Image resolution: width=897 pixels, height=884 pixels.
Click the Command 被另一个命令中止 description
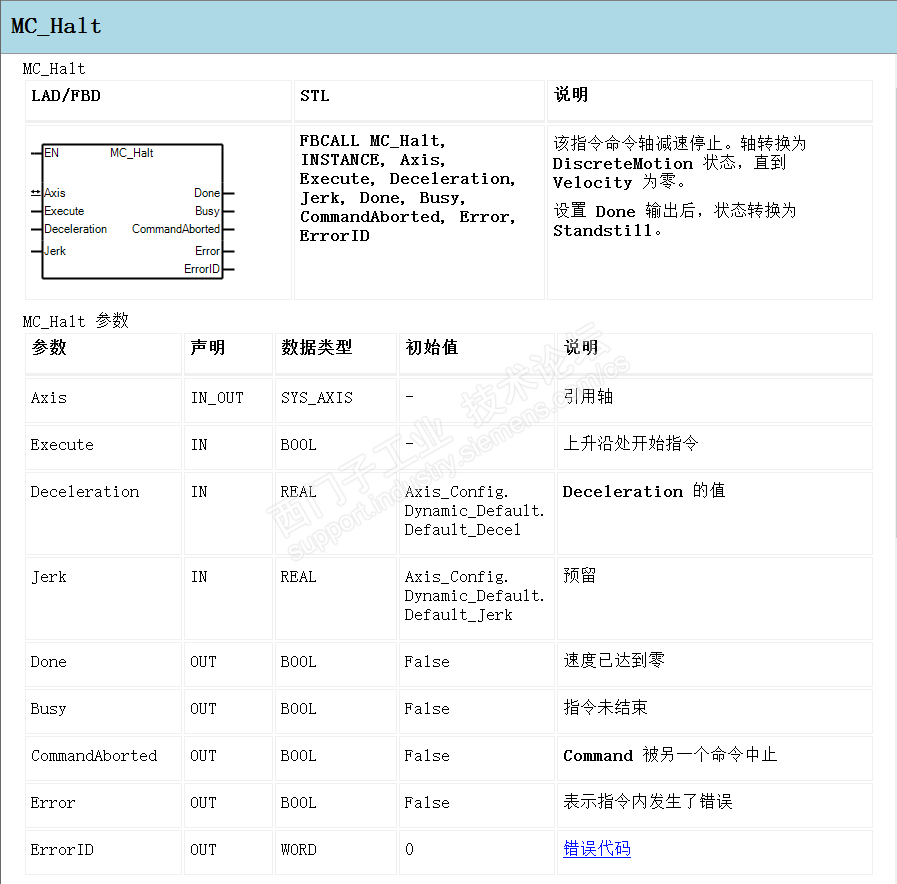[670, 755]
